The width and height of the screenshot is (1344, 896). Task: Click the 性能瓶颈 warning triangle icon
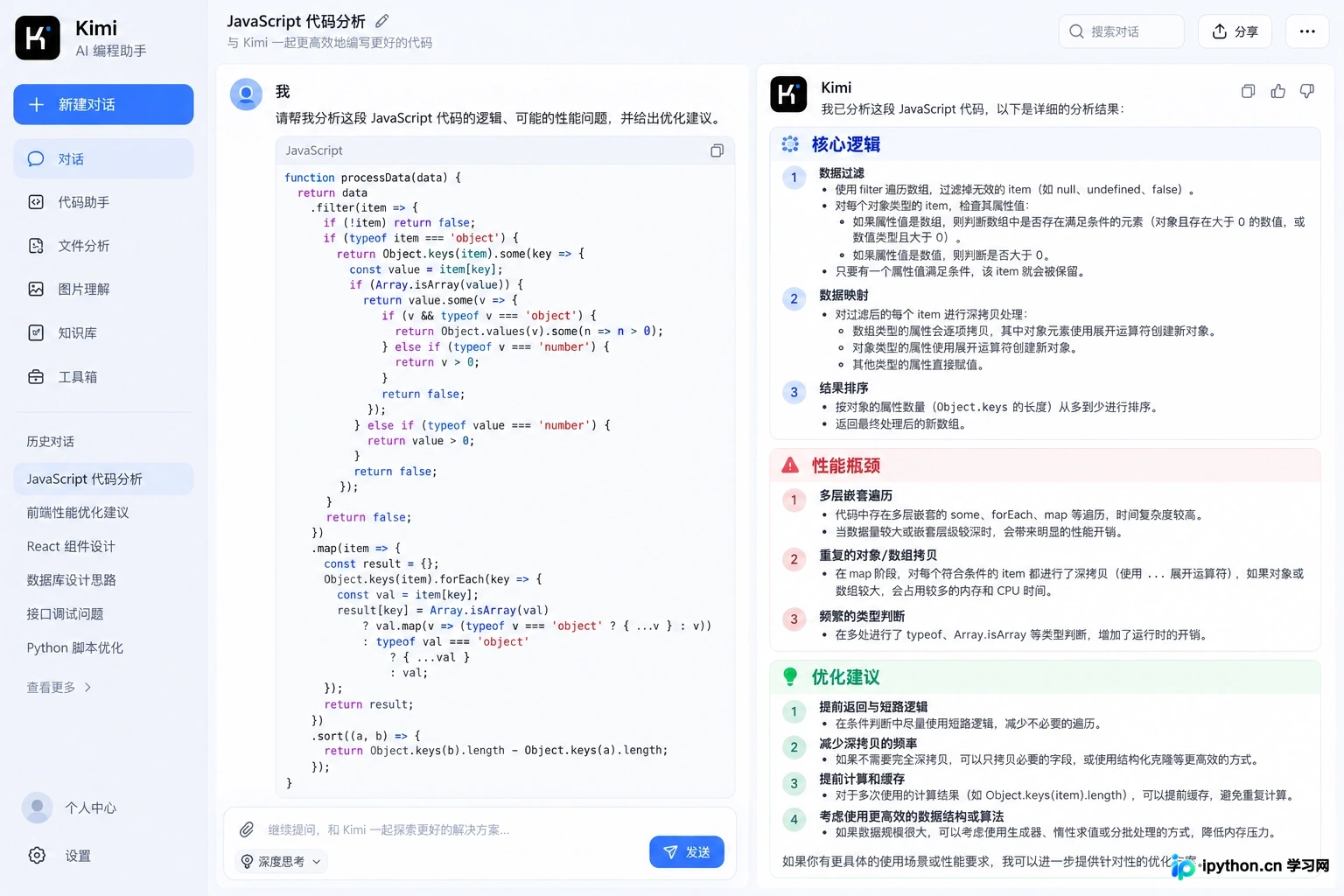[790, 465]
